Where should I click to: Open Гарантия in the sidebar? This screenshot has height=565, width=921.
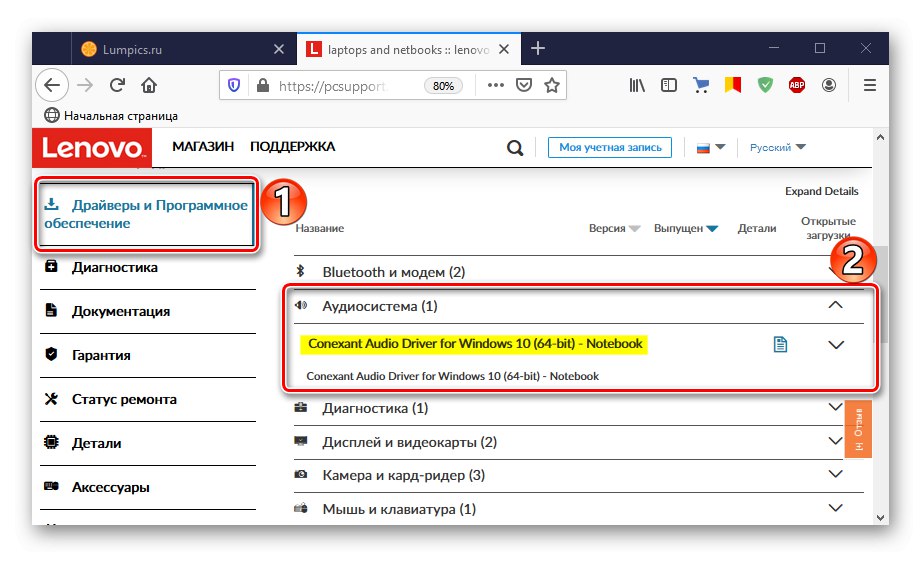pyautogui.click(x=101, y=355)
